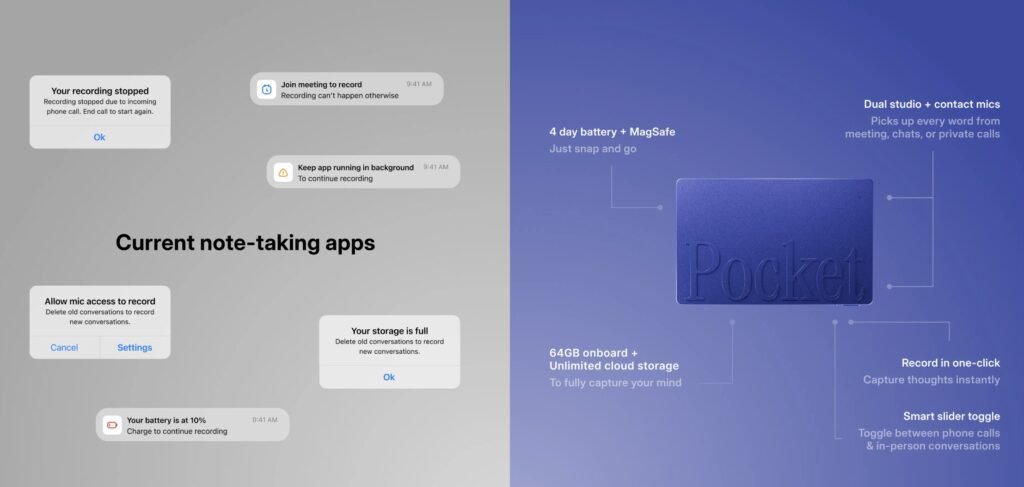The image size is (1024, 487).
Task: Click the Pocket device image
Action: (775, 242)
